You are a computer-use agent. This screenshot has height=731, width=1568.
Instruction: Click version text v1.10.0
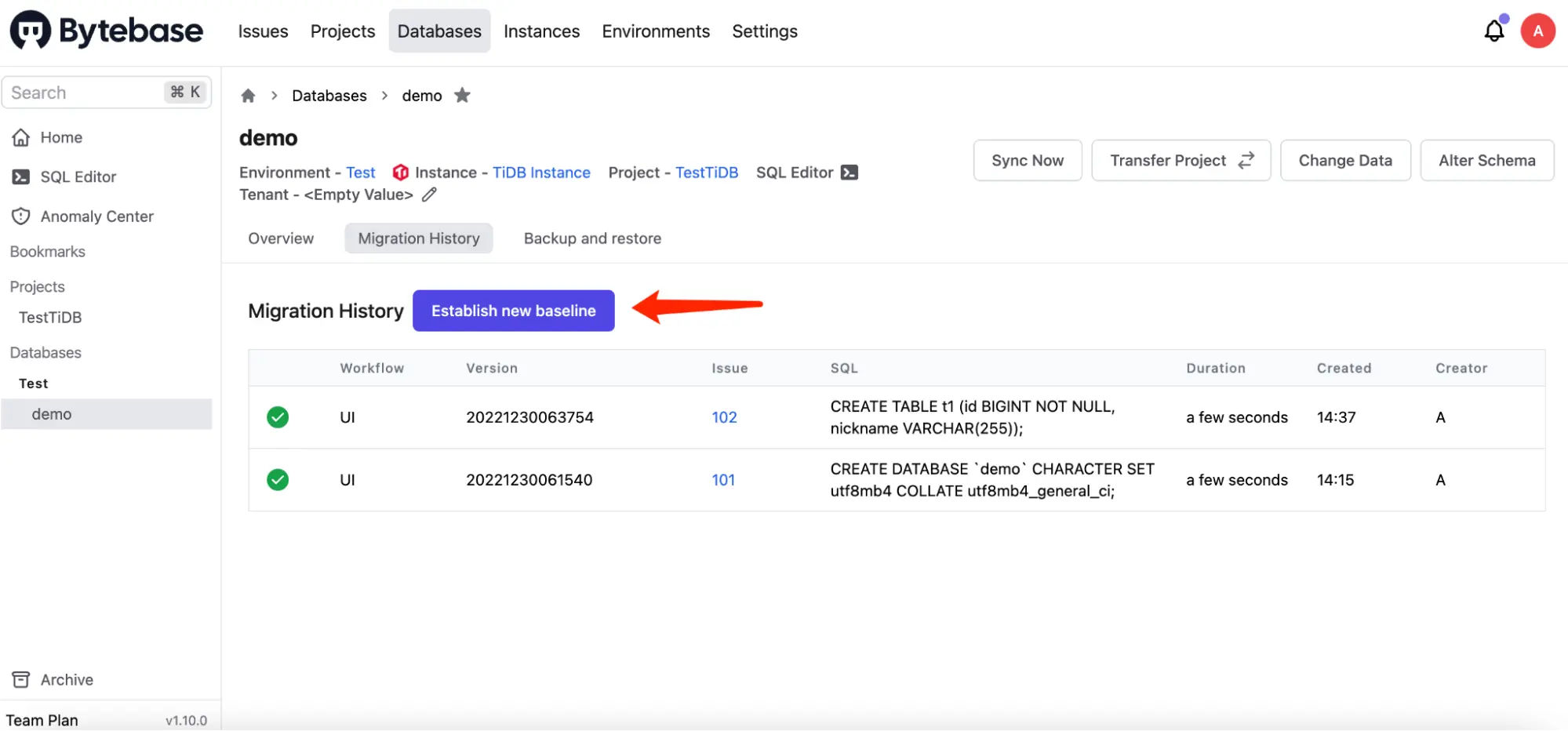[186, 721]
